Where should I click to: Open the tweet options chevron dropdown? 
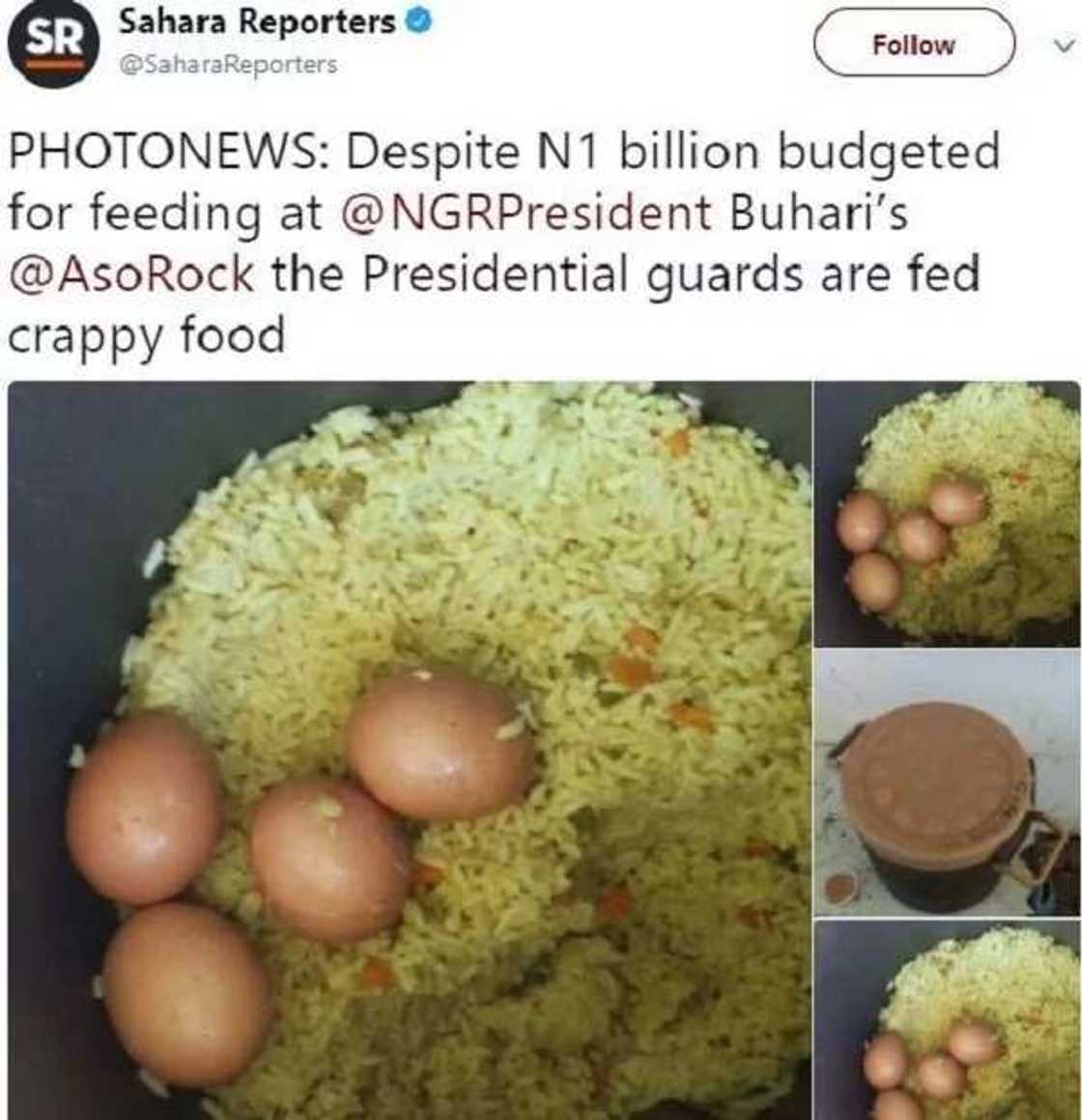coord(1064,45)
